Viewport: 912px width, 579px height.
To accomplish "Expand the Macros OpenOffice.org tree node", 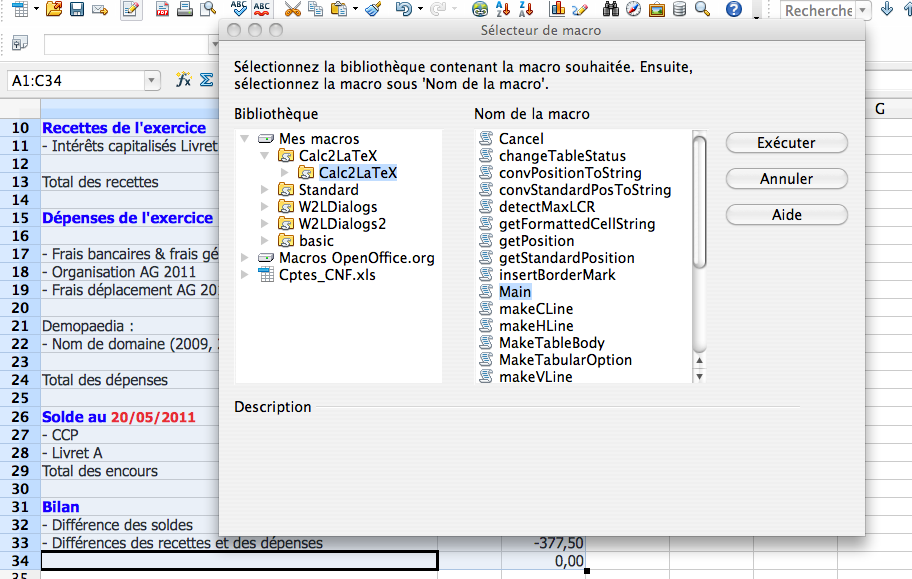I will (x=246, y=258).
